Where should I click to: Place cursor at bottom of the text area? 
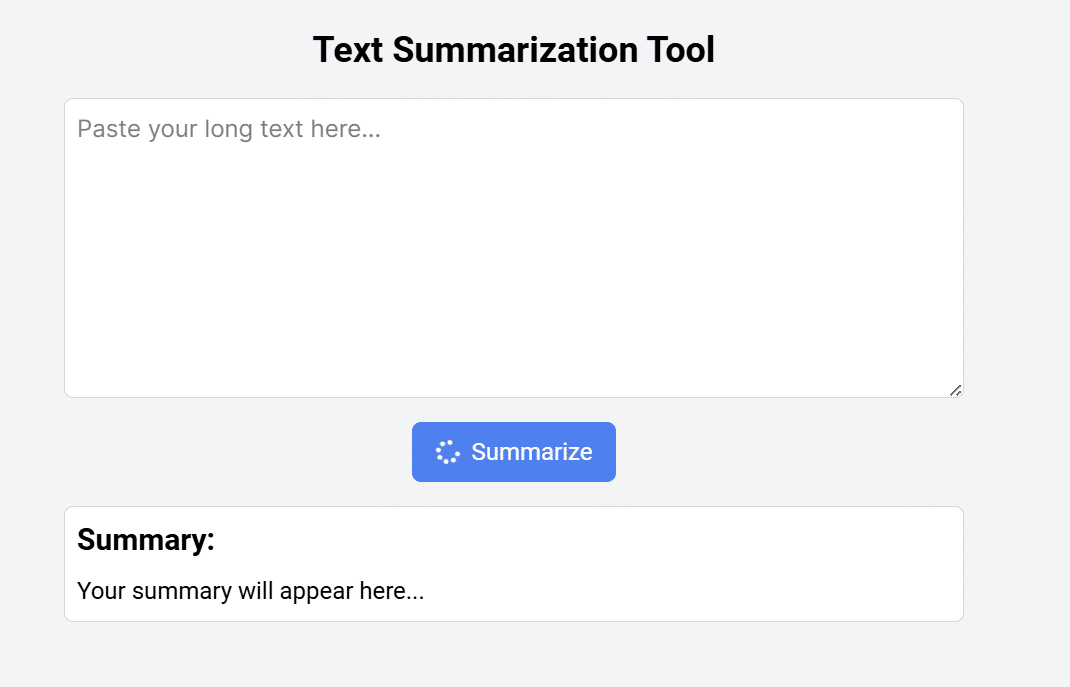pyautogui.click(x=514, y=379)
